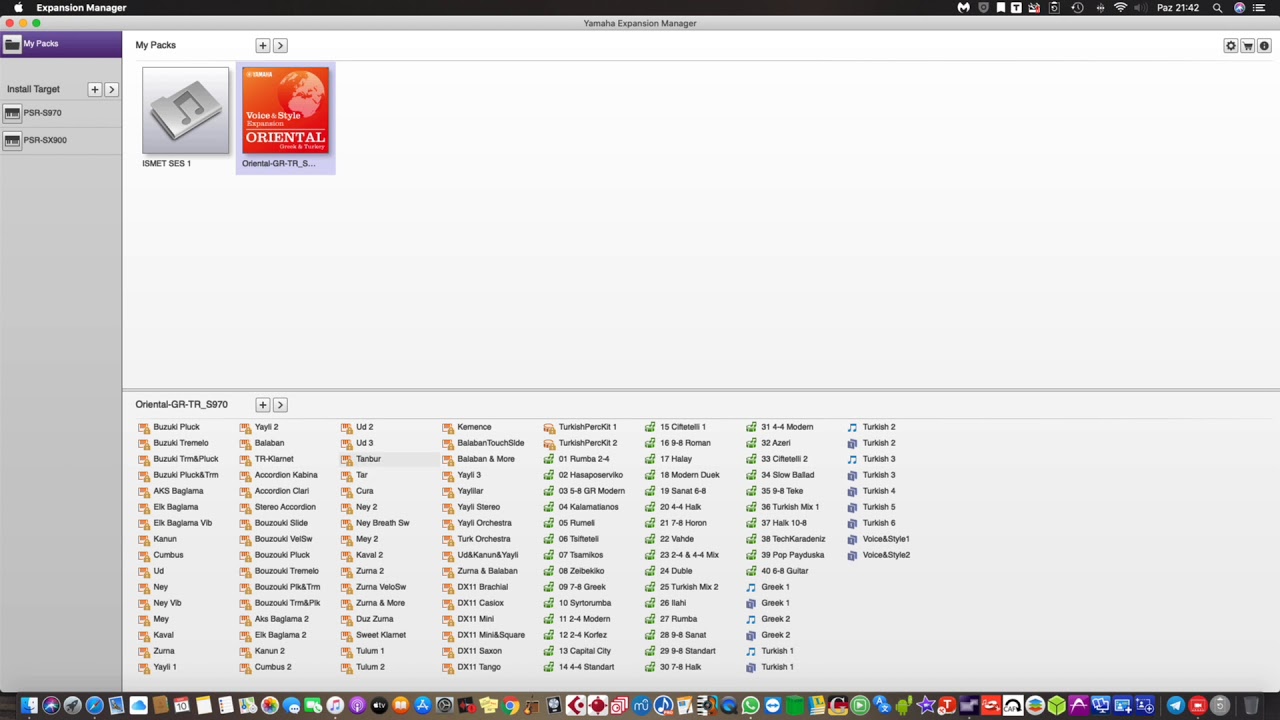Select the "AKS Baglama" voice
Viewport: 1280px width, 720px height.
point(178,491)
